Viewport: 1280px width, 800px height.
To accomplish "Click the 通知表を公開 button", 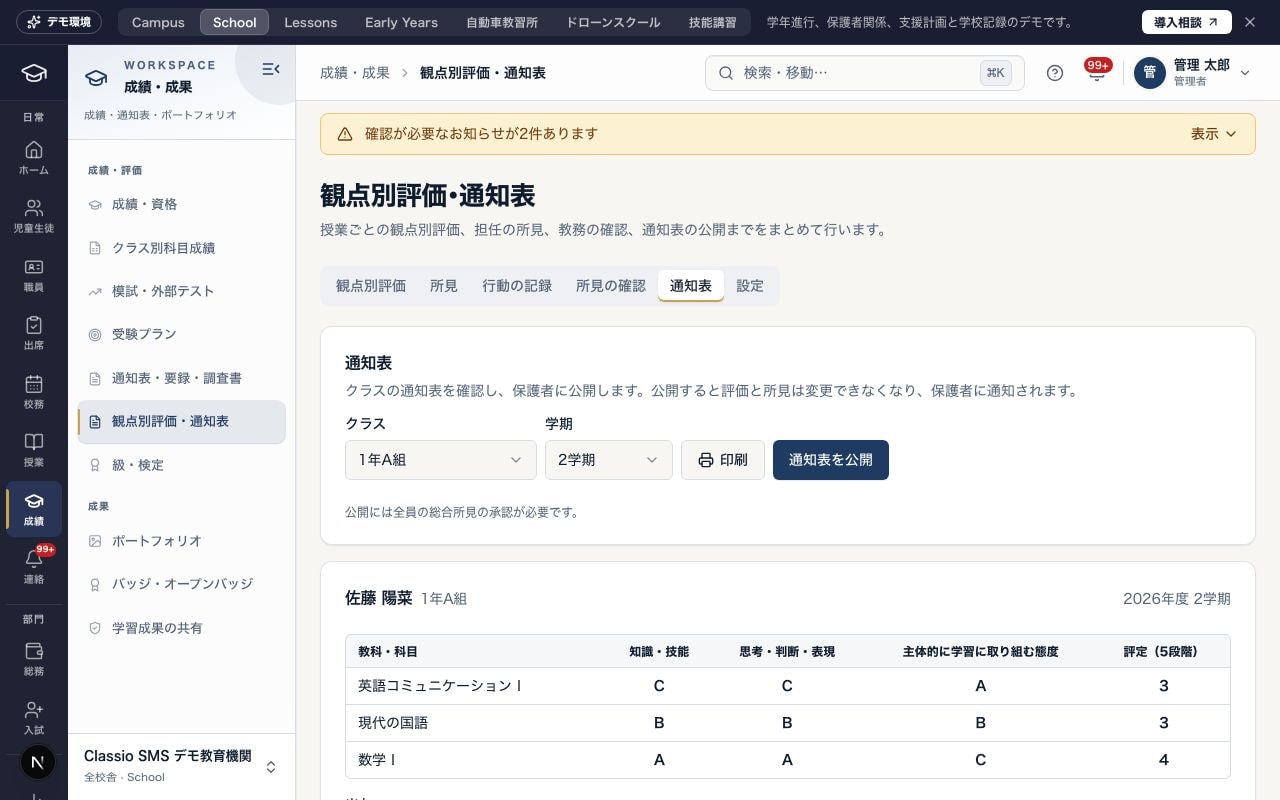I will (x=831, y=460).
